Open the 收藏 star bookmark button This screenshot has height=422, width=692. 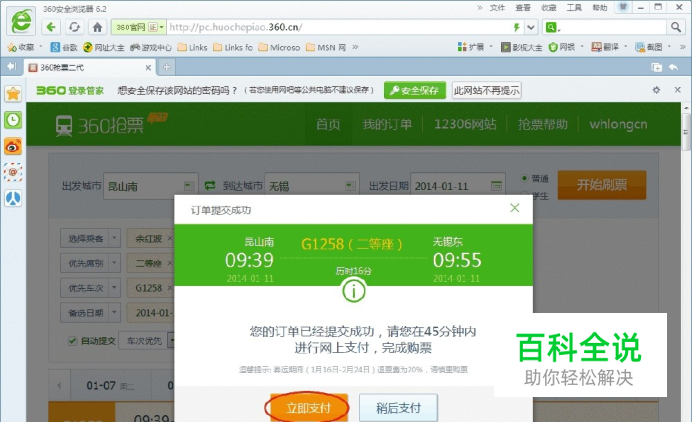click(21, 47)
